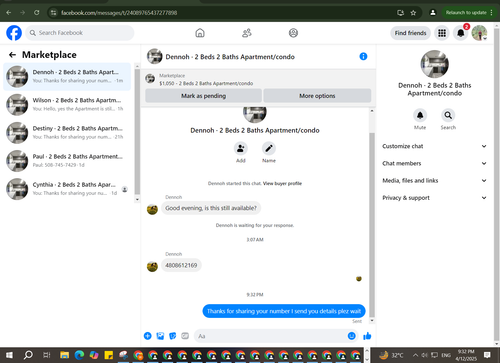The width and height of the screenshot is (500, 363).
Task: Select Destiny conversation in list
Action: tap(67, 133)
